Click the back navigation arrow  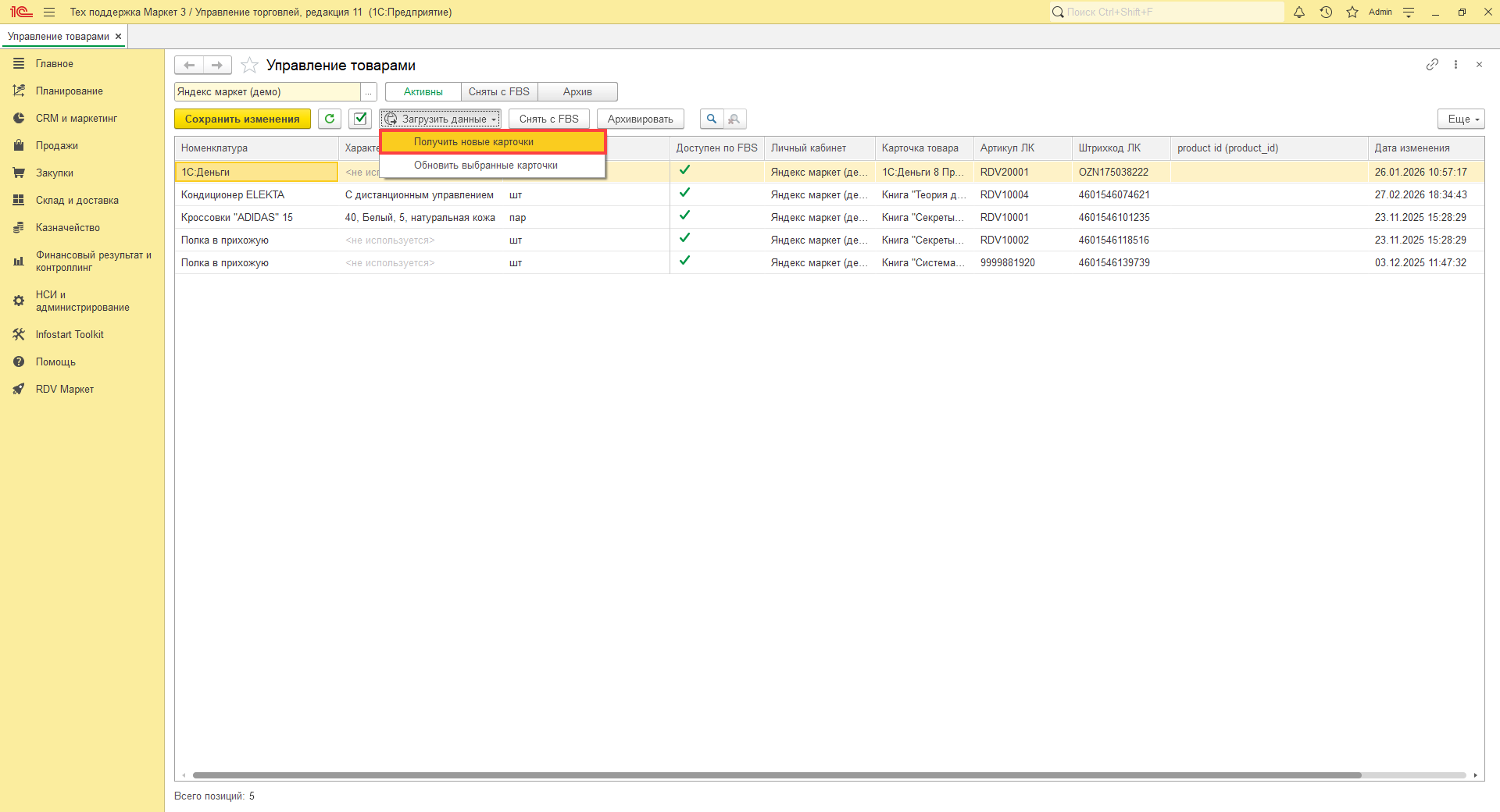189,65
